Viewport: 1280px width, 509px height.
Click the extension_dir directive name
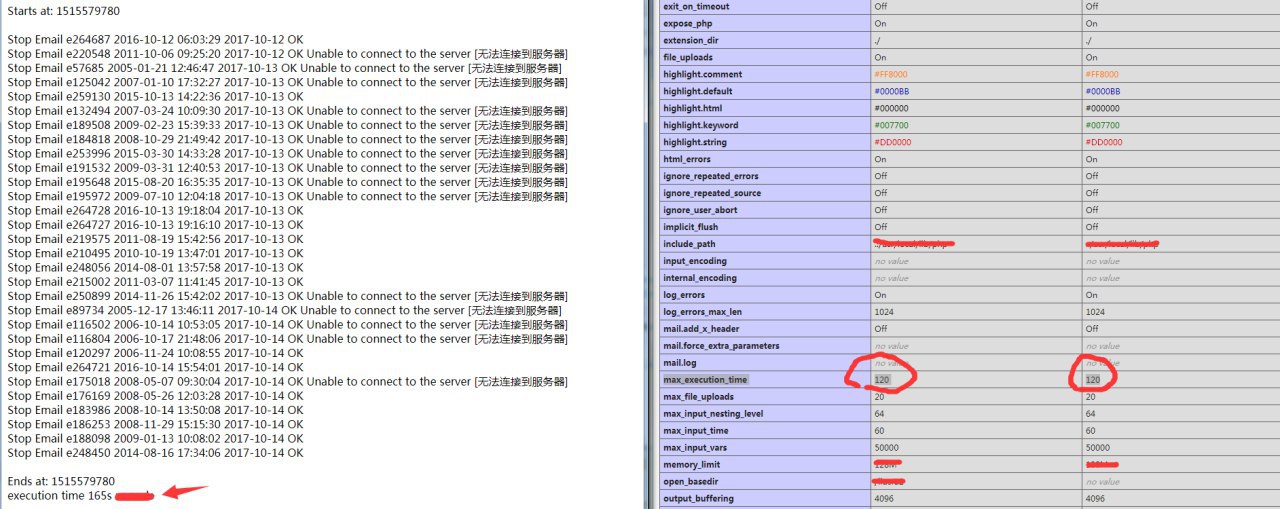click(691, 40)
